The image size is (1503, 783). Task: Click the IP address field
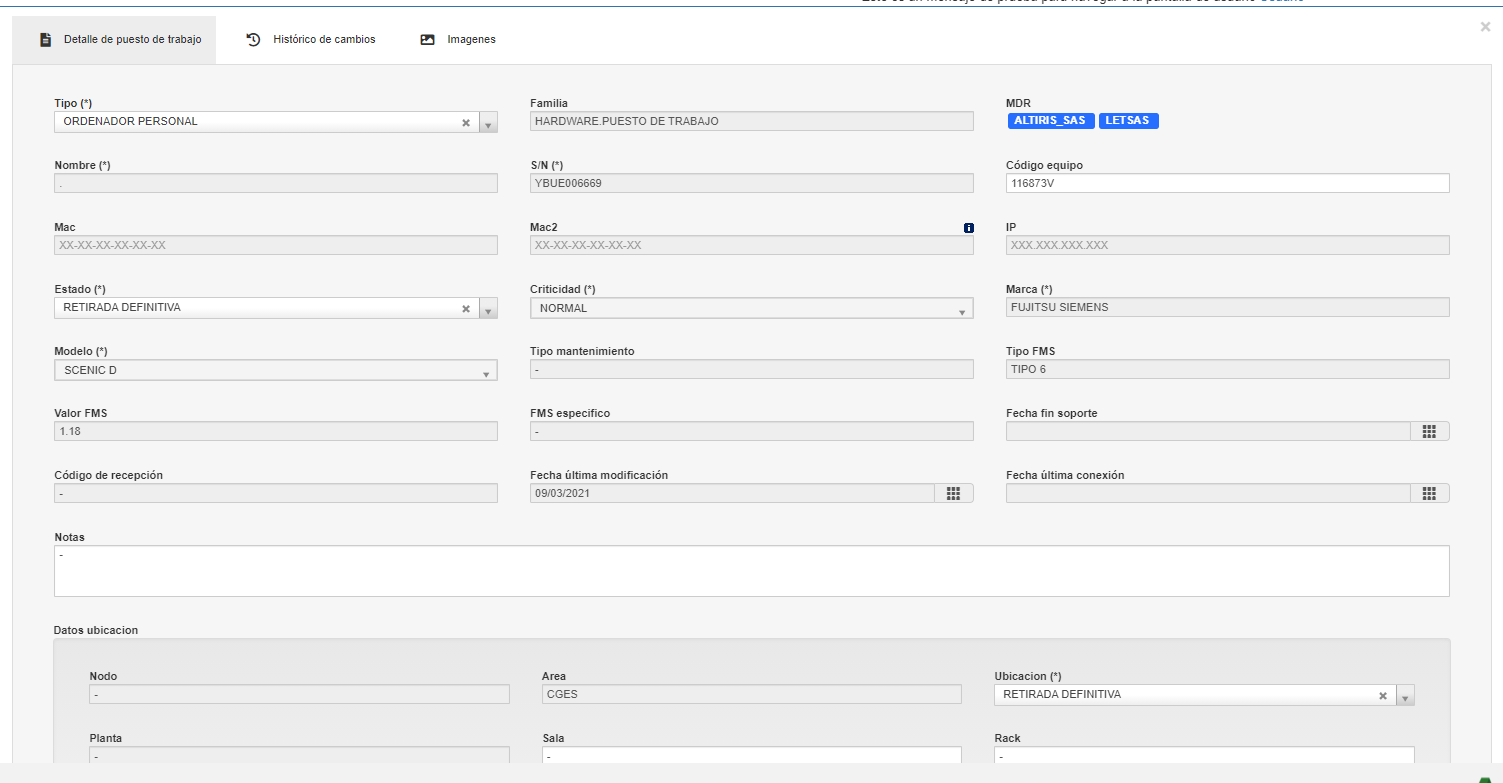(1227, 245)
